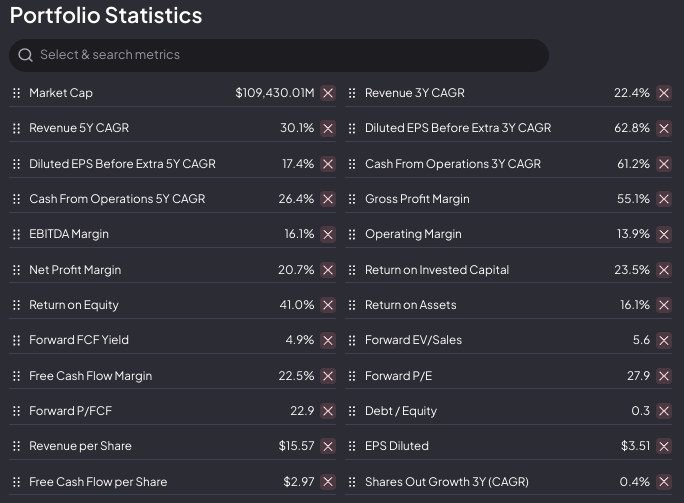Select the Return on Assets drag handle

(352, 305)
